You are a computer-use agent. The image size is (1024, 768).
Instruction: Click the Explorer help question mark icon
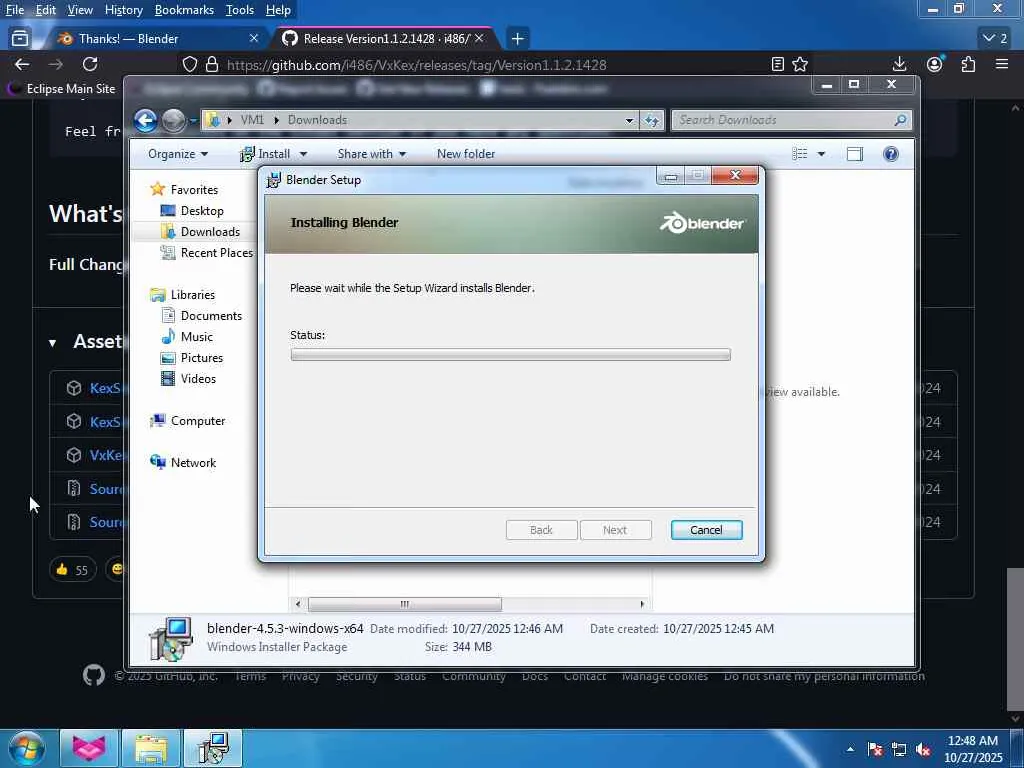891,154
